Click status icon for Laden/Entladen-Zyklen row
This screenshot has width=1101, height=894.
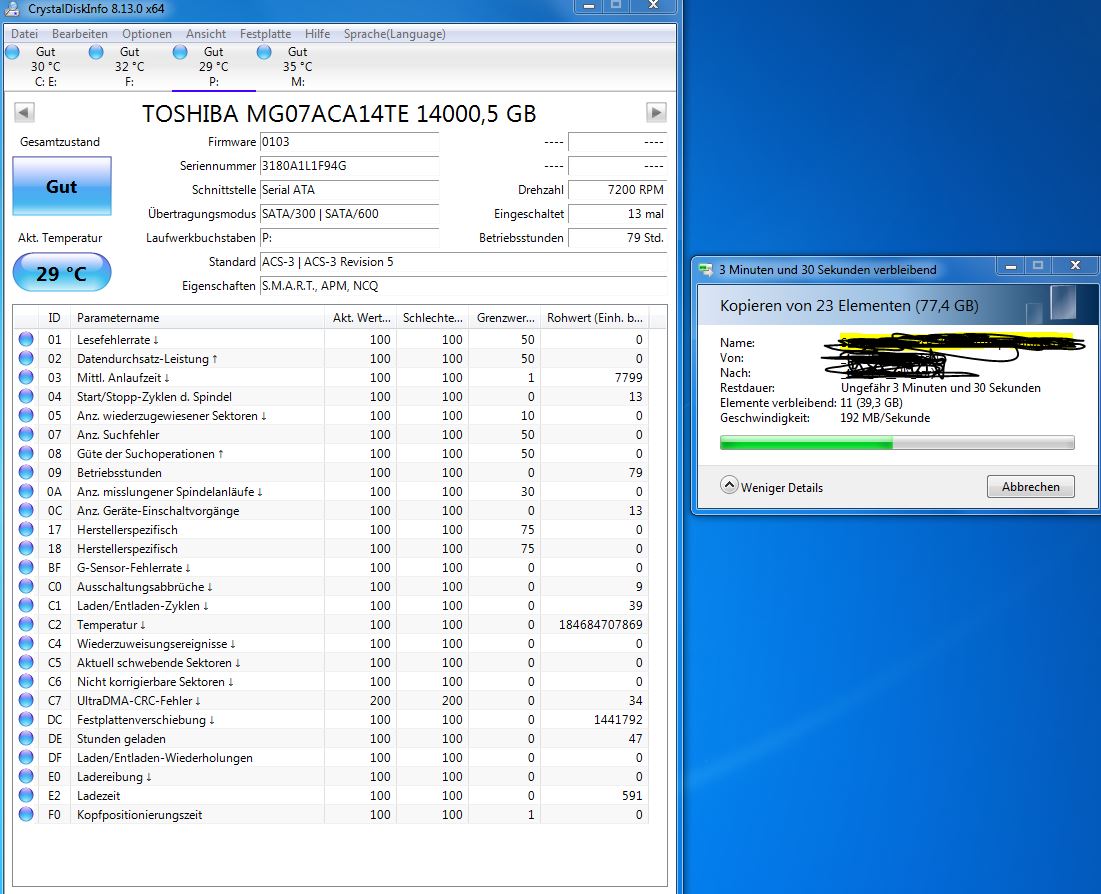point(26,605)
